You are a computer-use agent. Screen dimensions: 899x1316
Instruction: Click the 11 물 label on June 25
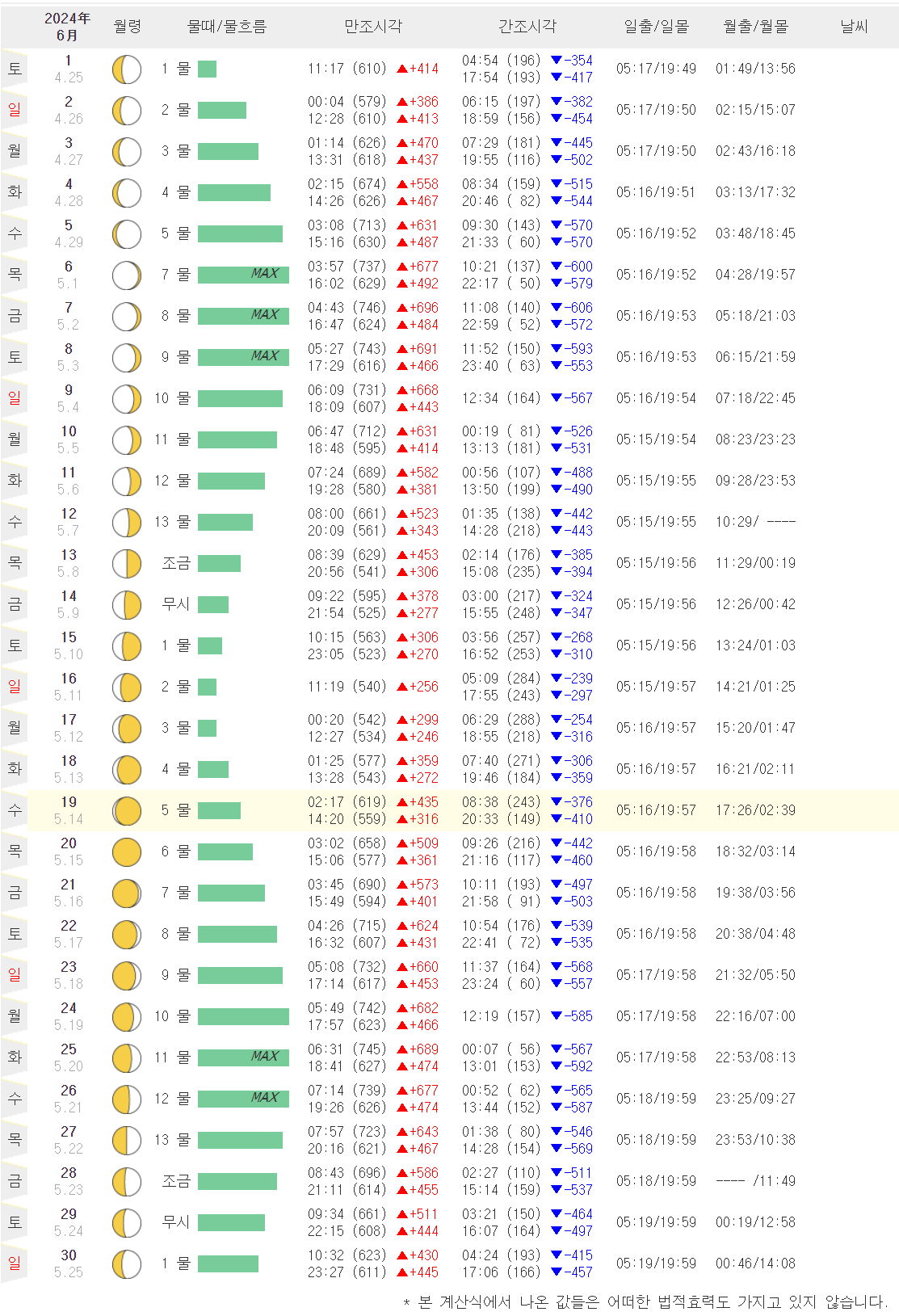(173, 1057)
